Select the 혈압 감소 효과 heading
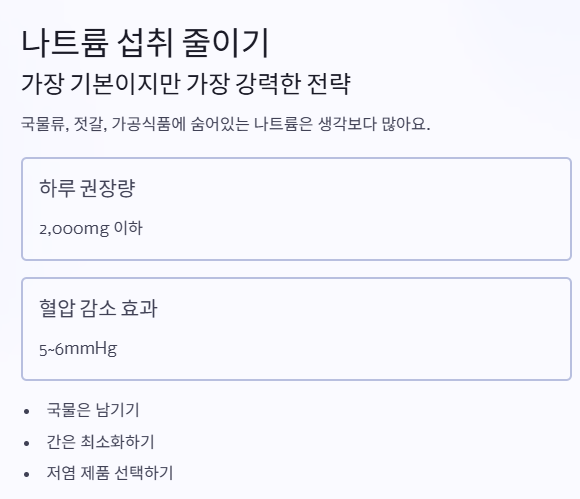Viewport: 580px width, 499px height. (98, 308)
